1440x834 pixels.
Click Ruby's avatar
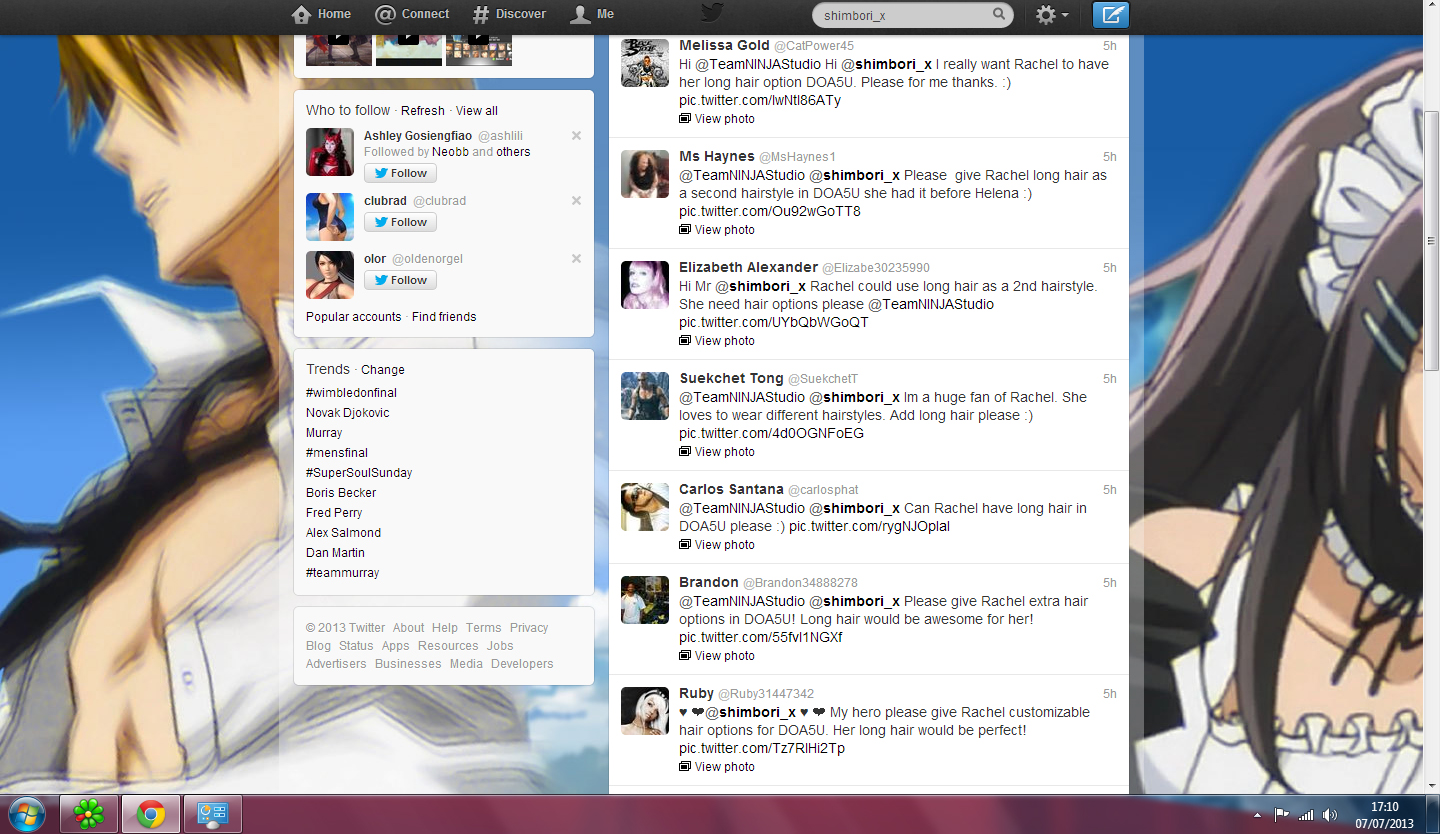coord(645,711)
